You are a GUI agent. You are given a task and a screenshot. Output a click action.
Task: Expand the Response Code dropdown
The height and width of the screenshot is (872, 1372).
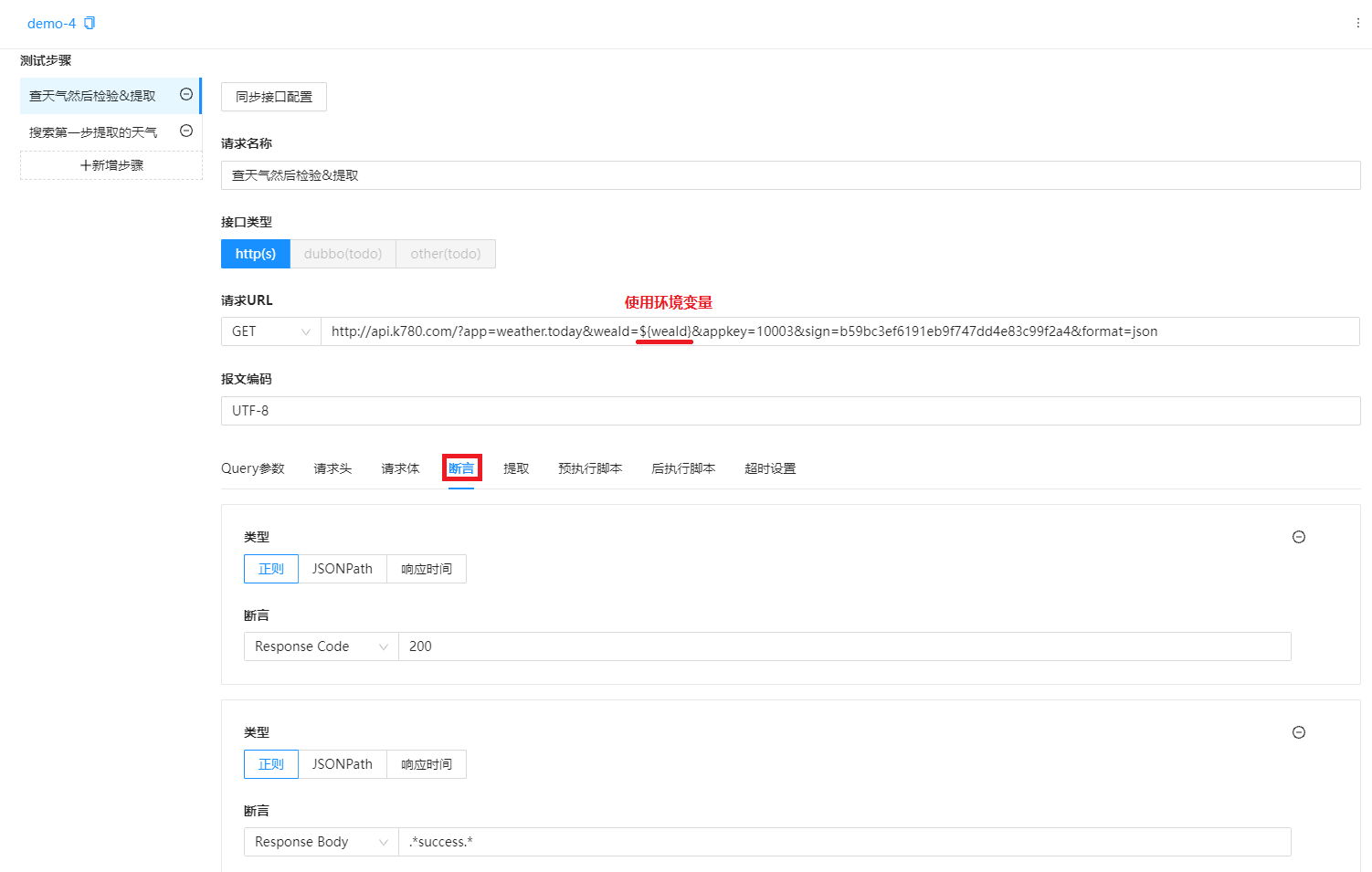click(321, 646)
